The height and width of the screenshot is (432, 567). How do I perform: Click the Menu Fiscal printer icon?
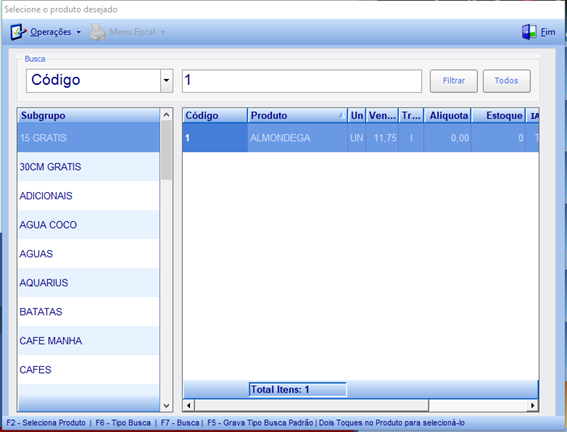tap(97, 32)
